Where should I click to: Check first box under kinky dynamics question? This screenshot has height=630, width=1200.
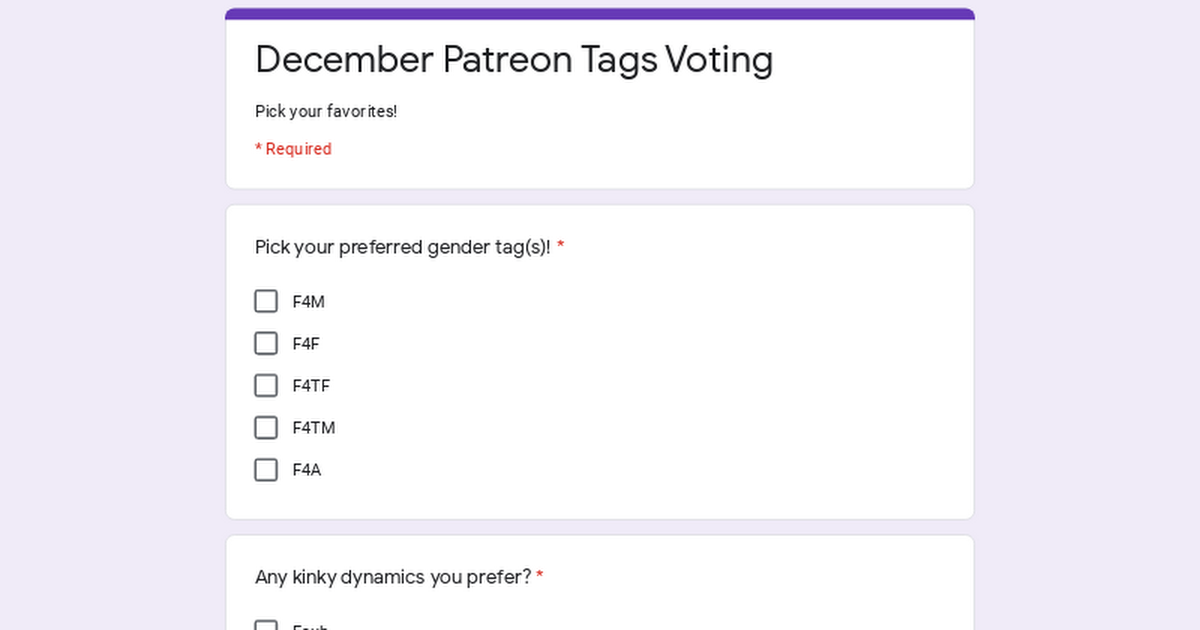tap(266, 625)
